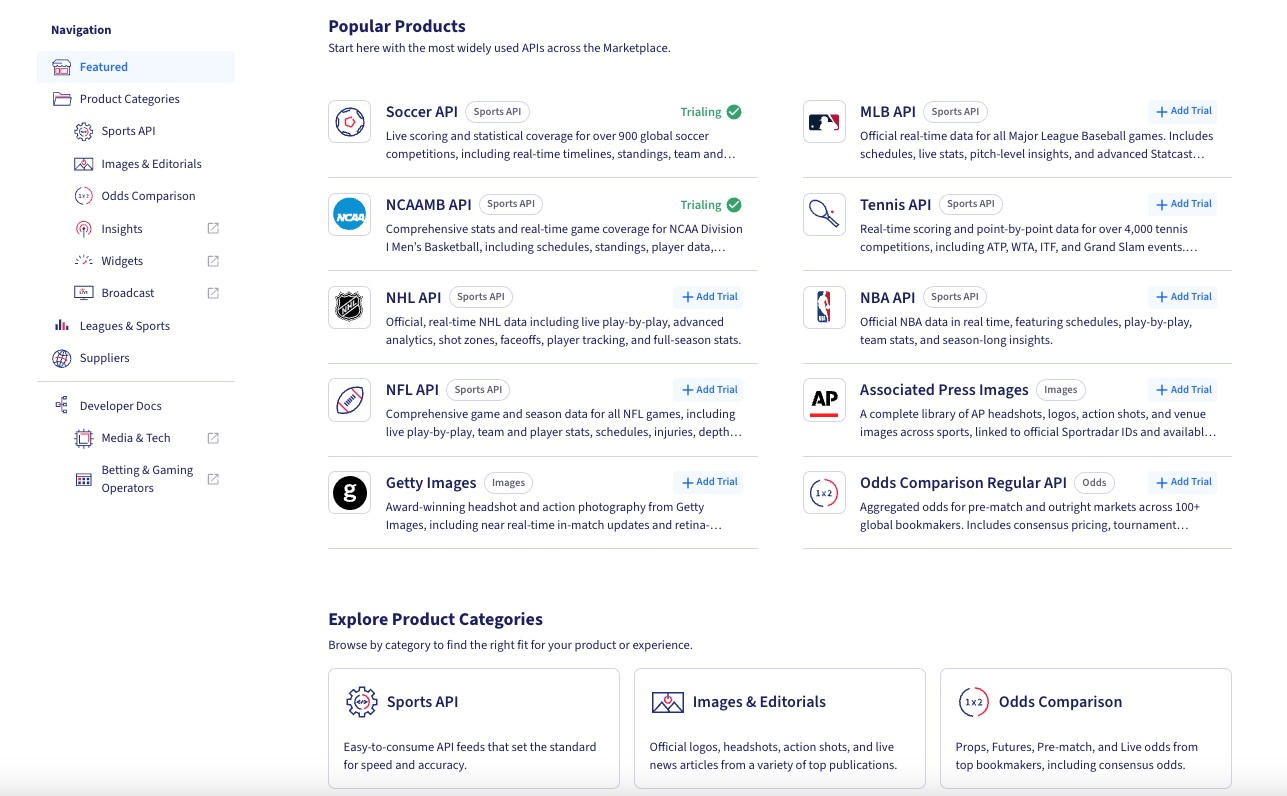The image size is (1287, 796).
Task: Click Odds tag on Odds Comparison Regular API
Action: pos(1094,483)
